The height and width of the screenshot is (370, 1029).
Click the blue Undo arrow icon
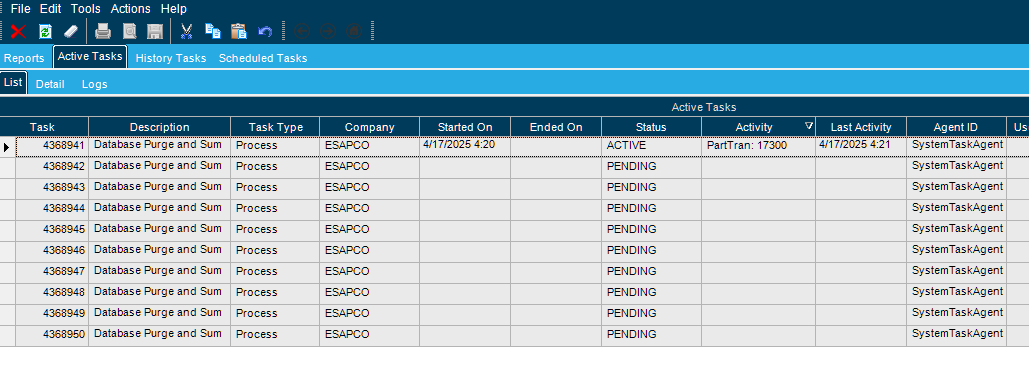coord(265,31)
